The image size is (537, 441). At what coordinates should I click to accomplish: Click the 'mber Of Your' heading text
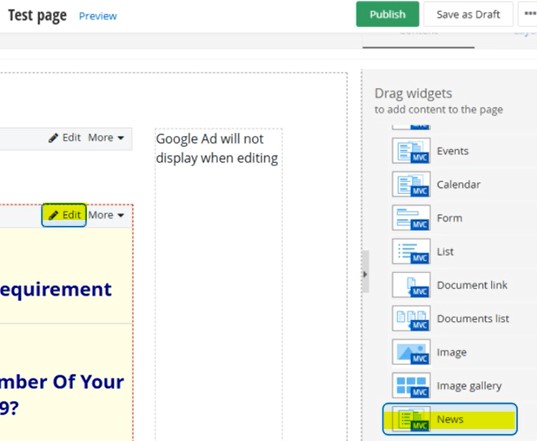click(62, 382)
